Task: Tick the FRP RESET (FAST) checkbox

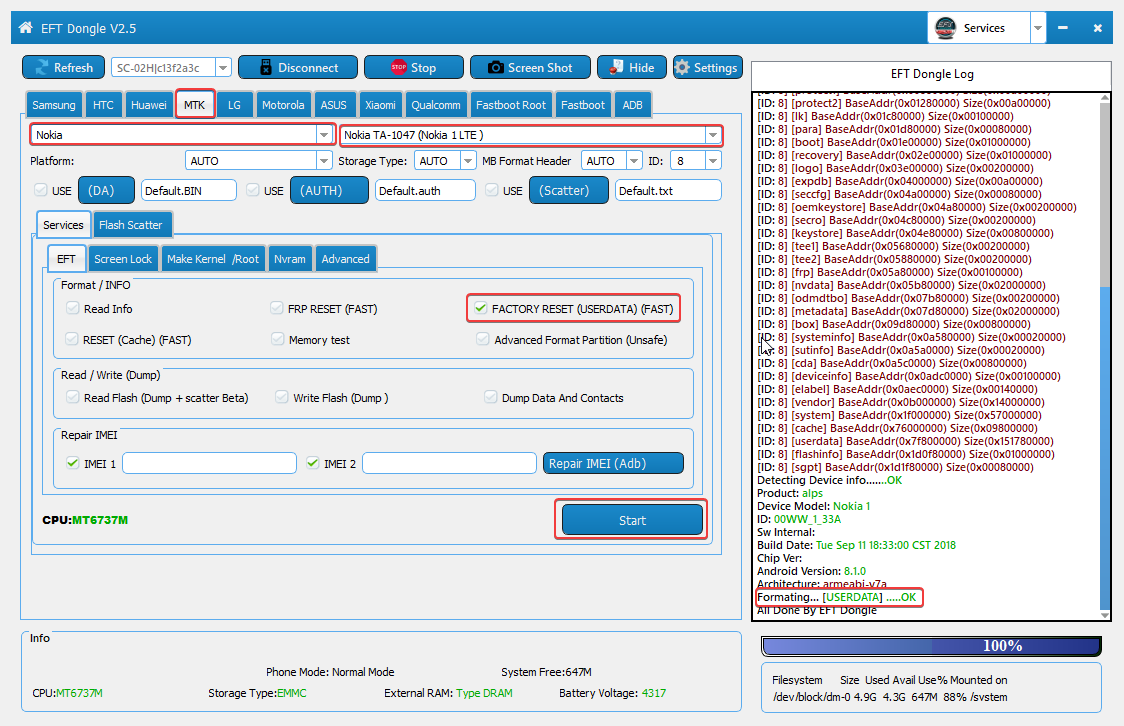Action: (x=277, y=308)
